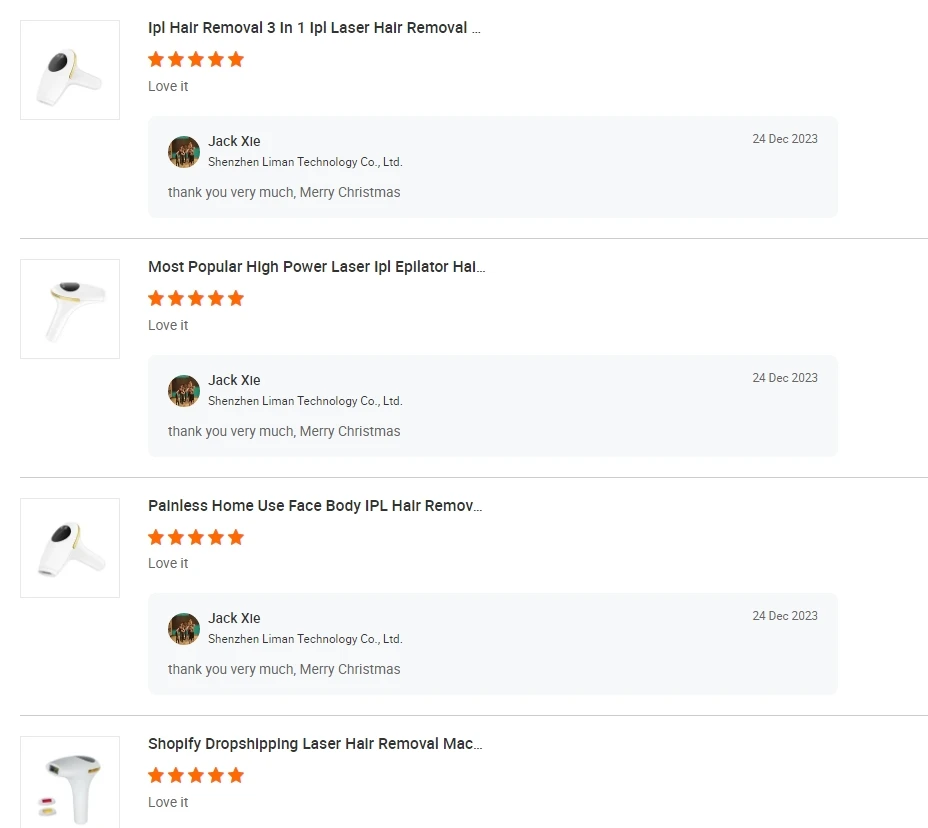The image size is (928, 828).
Task: Click the 24 Dec 2023 date in first reply
Action: pyautogui.click(x=785, y=139)
